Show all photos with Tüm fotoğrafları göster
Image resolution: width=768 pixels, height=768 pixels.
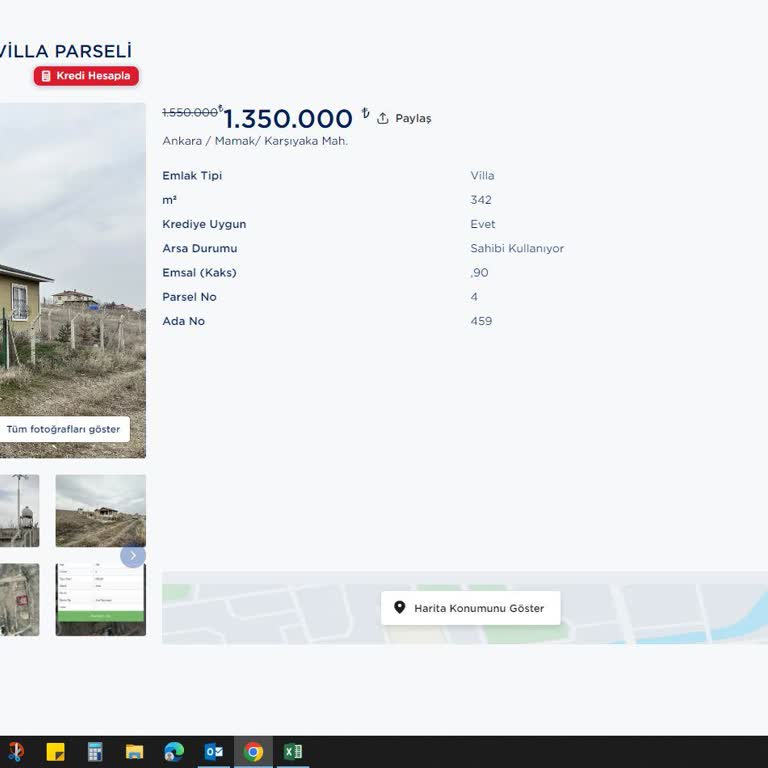point(63,429)
